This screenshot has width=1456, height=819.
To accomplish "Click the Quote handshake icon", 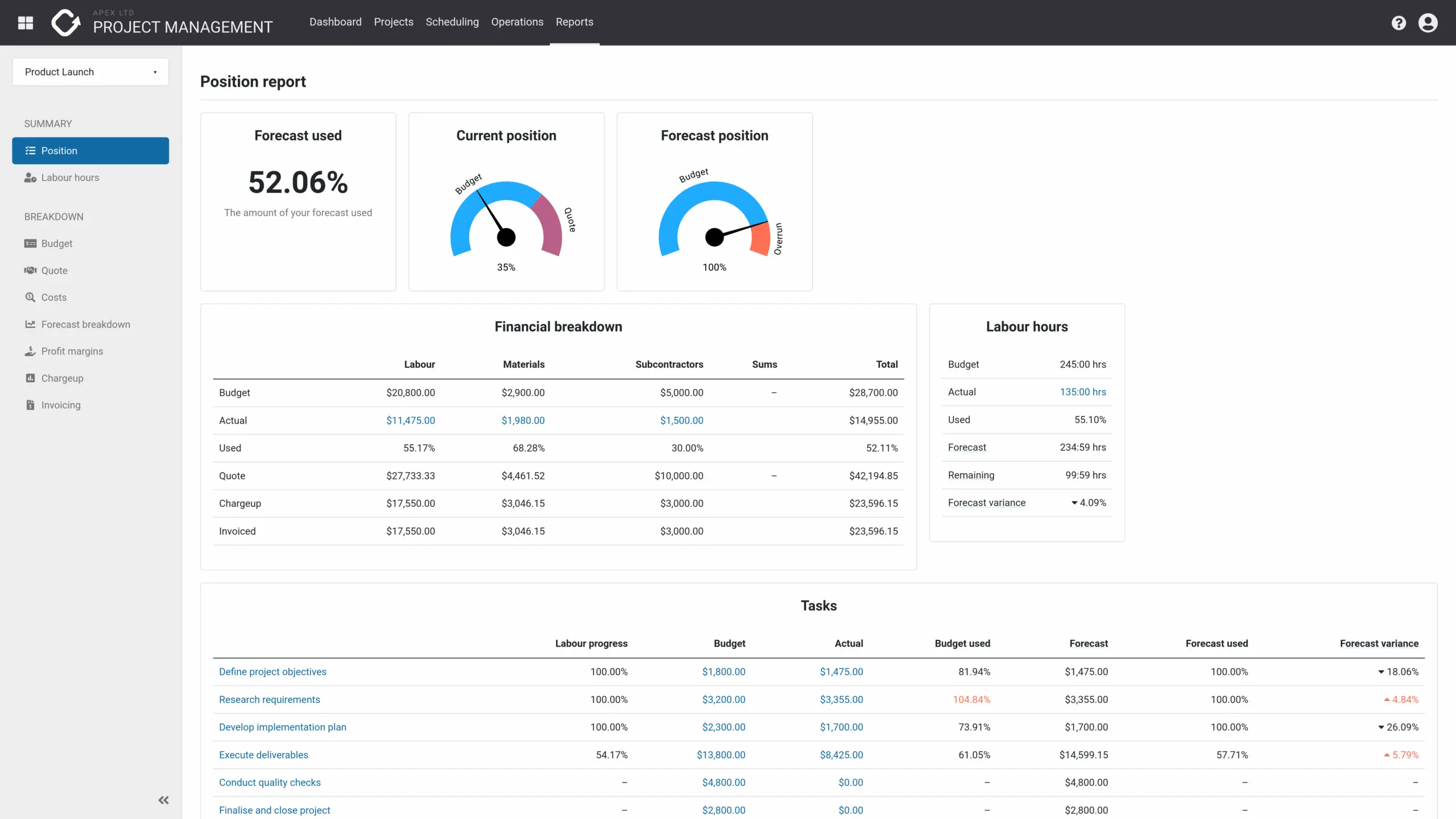I will click(30, 270).
